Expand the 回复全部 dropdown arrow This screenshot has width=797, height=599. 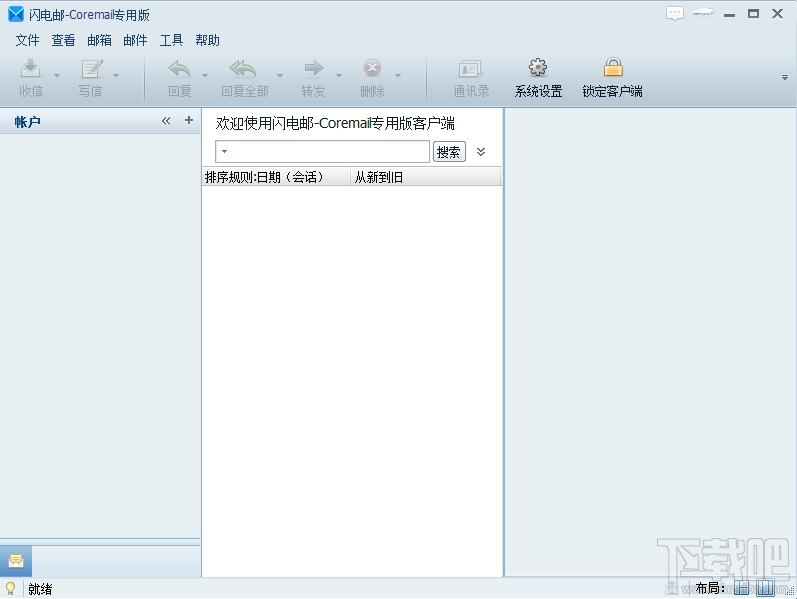[280, 75]
